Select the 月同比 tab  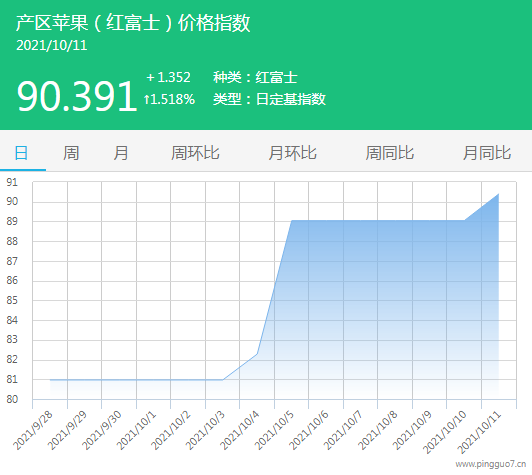tap(487, 153)
